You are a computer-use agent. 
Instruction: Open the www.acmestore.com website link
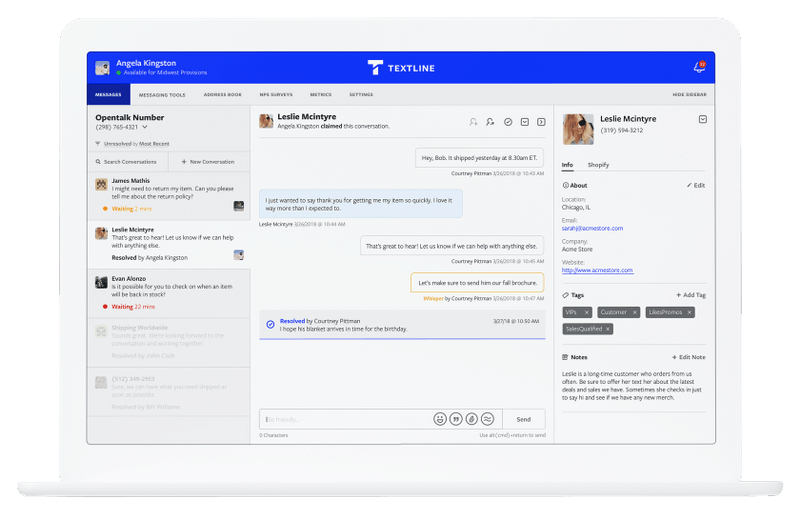591,270
